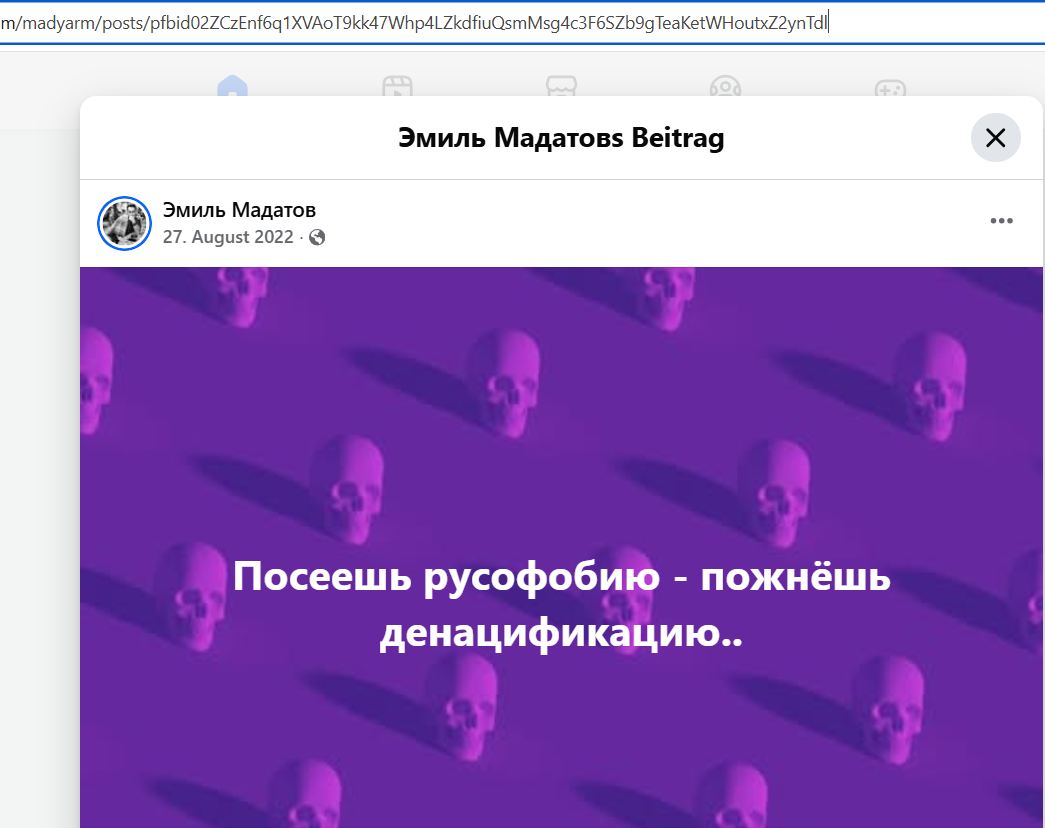Image resolution: width=1045 pixels, height=828 pixels.
Task: Click the post text line 'денацификацию..'
Action: pyautogui.click(x=561, y=633)
